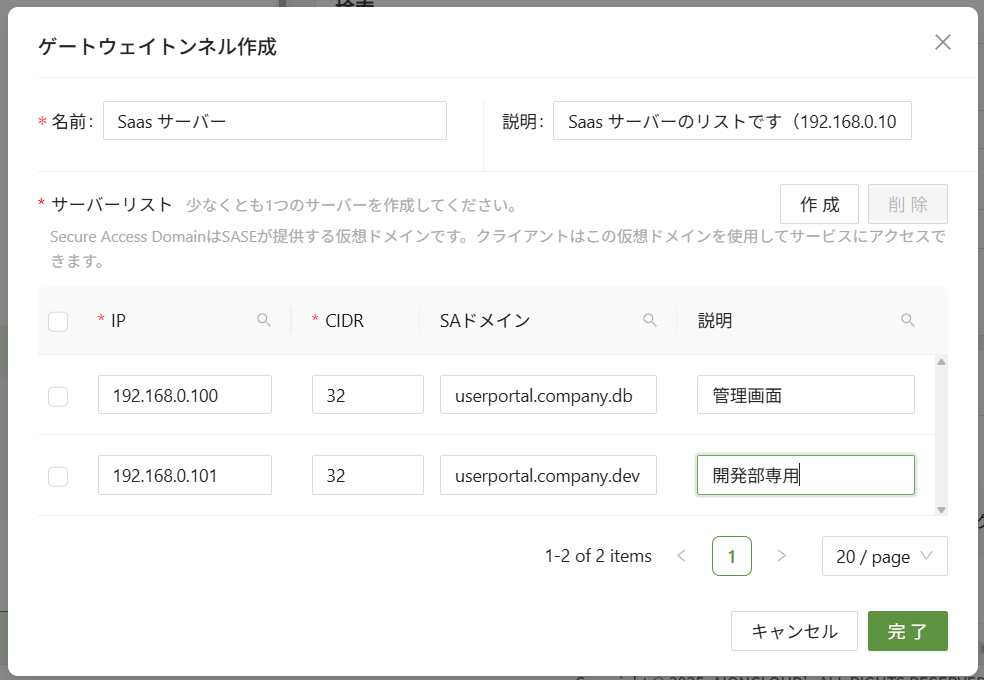This screenshot has width=984, height=680.
Task: Select page 1 in pagination
Action: (x=732, y=556)
